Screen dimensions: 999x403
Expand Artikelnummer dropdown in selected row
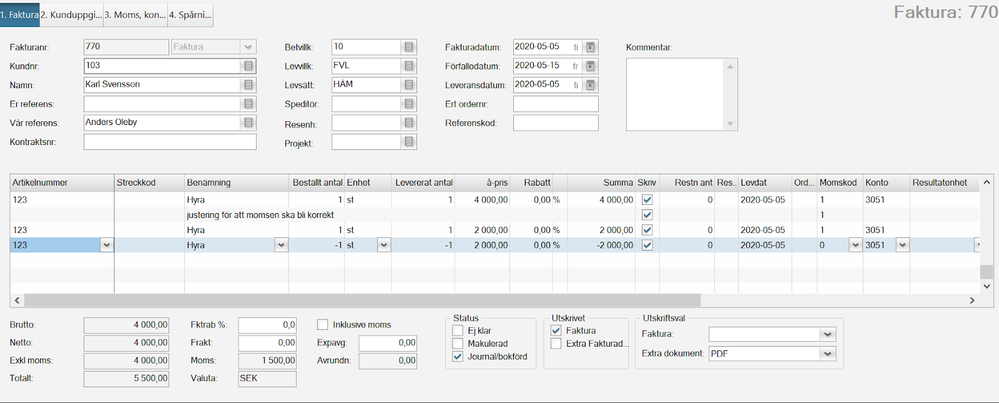tap(106, 245)
